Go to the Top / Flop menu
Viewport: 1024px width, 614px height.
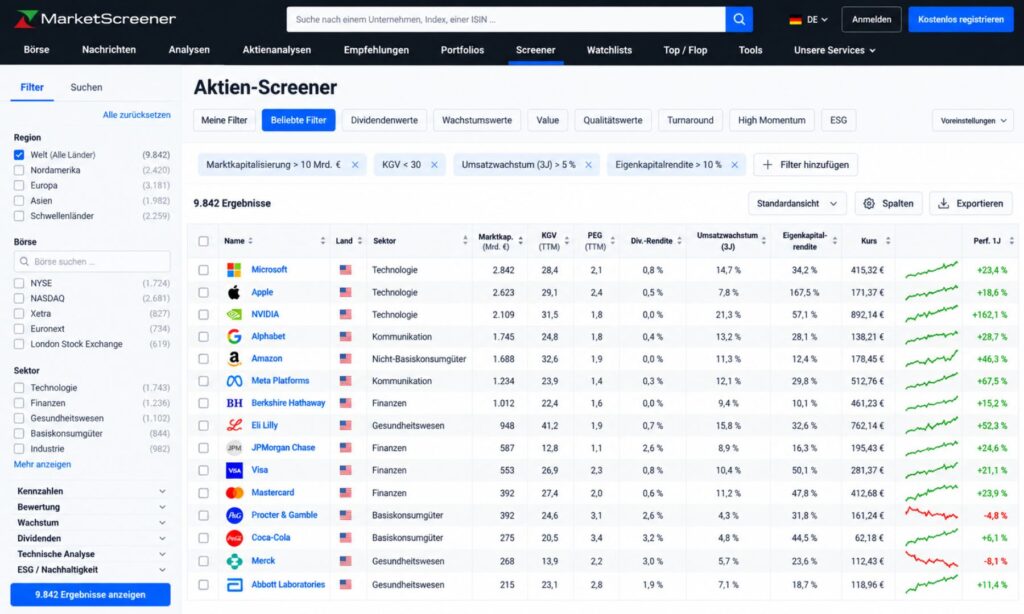coord(685,50)
